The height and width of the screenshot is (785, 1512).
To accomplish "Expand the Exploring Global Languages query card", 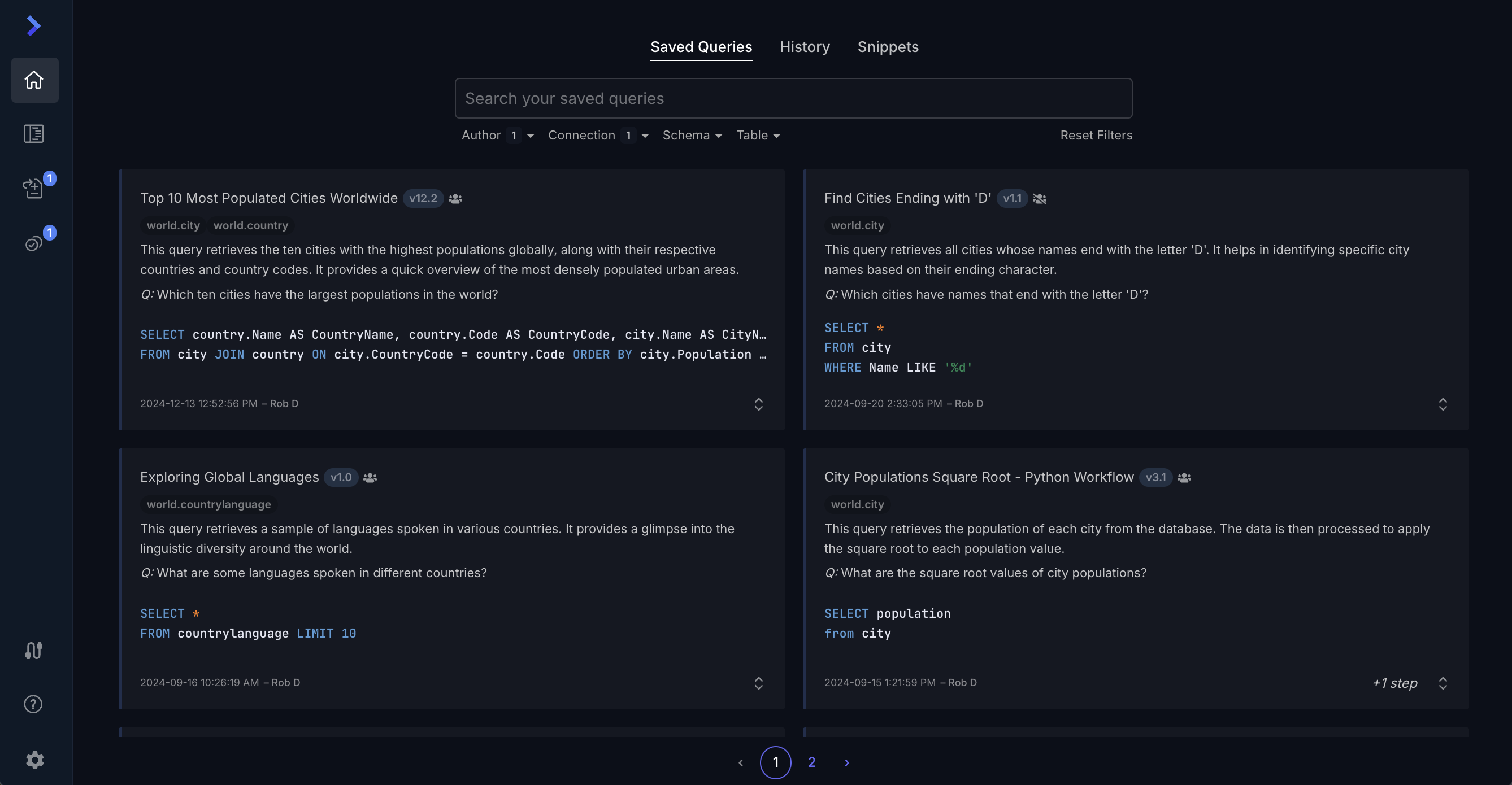I will coord(758,683).
